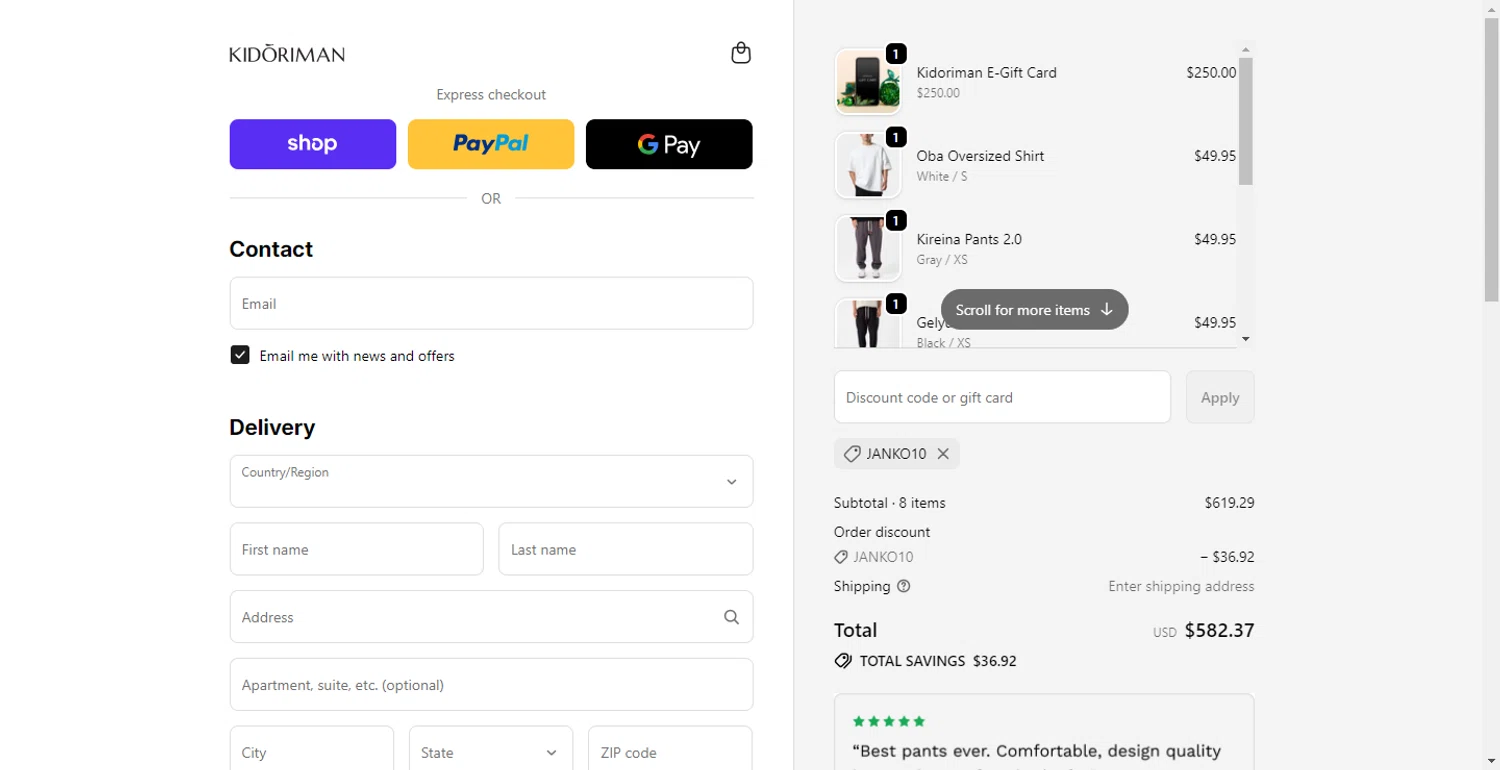Click the quantity badge on the gift card

click(896, 54)
